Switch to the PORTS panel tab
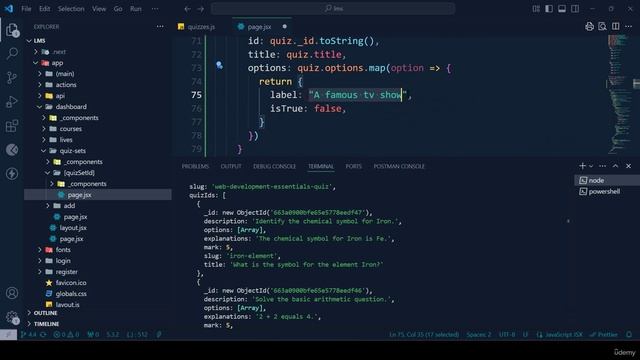This screenshot has height=360, width=640. 353,166
